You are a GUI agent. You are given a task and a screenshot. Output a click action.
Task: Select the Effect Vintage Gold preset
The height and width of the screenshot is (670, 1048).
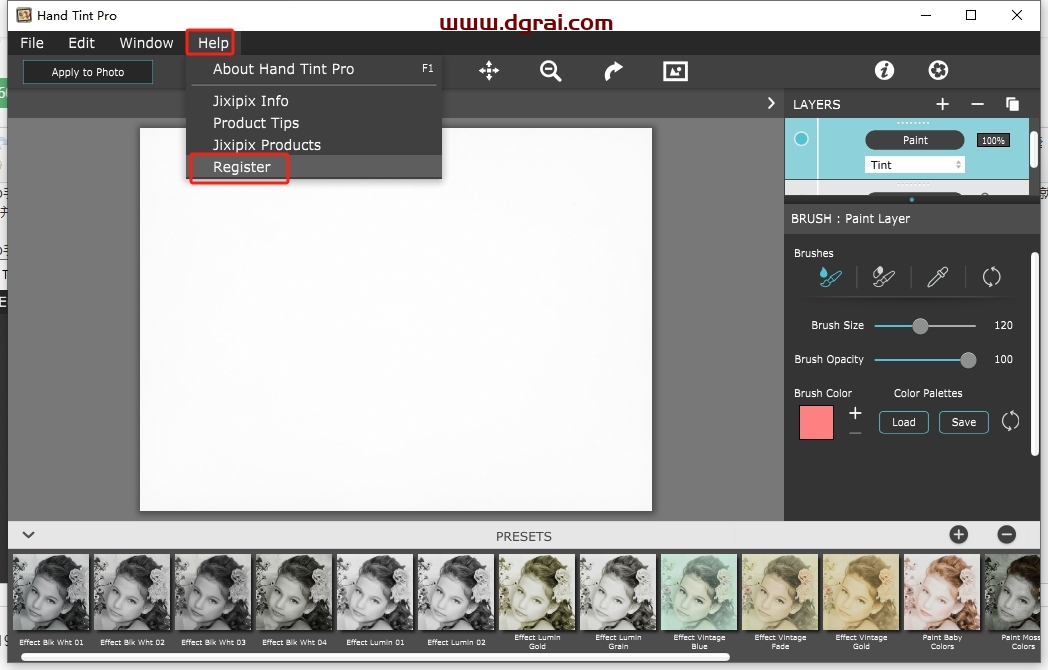pos(861,602)
